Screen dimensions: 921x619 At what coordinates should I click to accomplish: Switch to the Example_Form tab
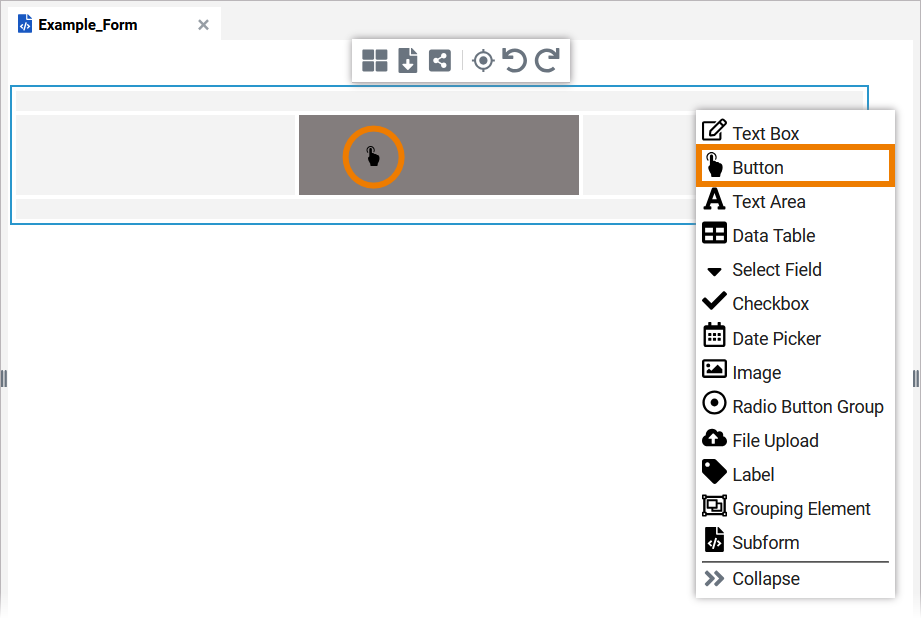pos(87,23)
